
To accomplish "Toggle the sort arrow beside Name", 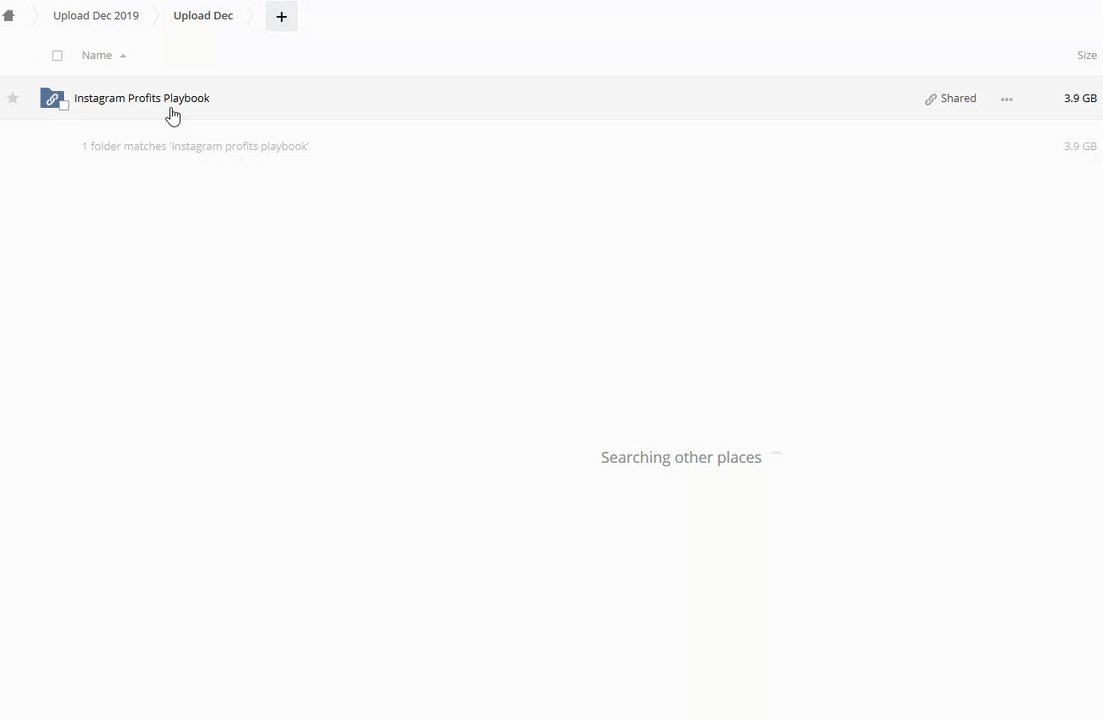I will pyautogui.click(x=123, y=56).
